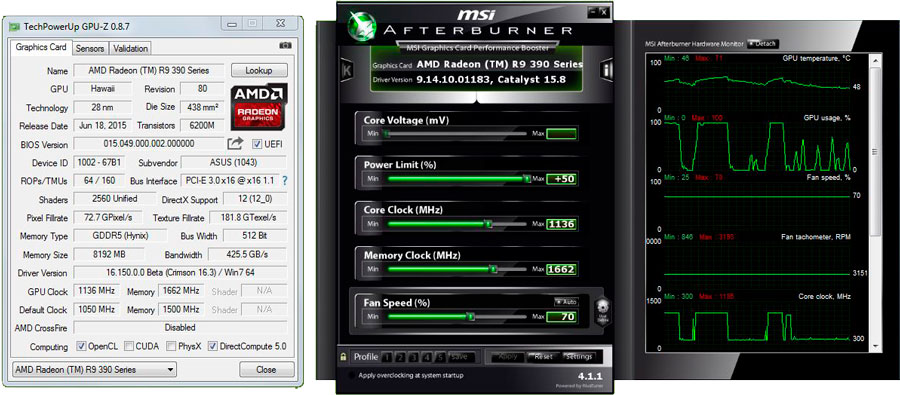Image resolution: width=900 pixels, height=395 pixels.
Task: Toggle the profile lock padlock icon
Action: click(343, 357)
